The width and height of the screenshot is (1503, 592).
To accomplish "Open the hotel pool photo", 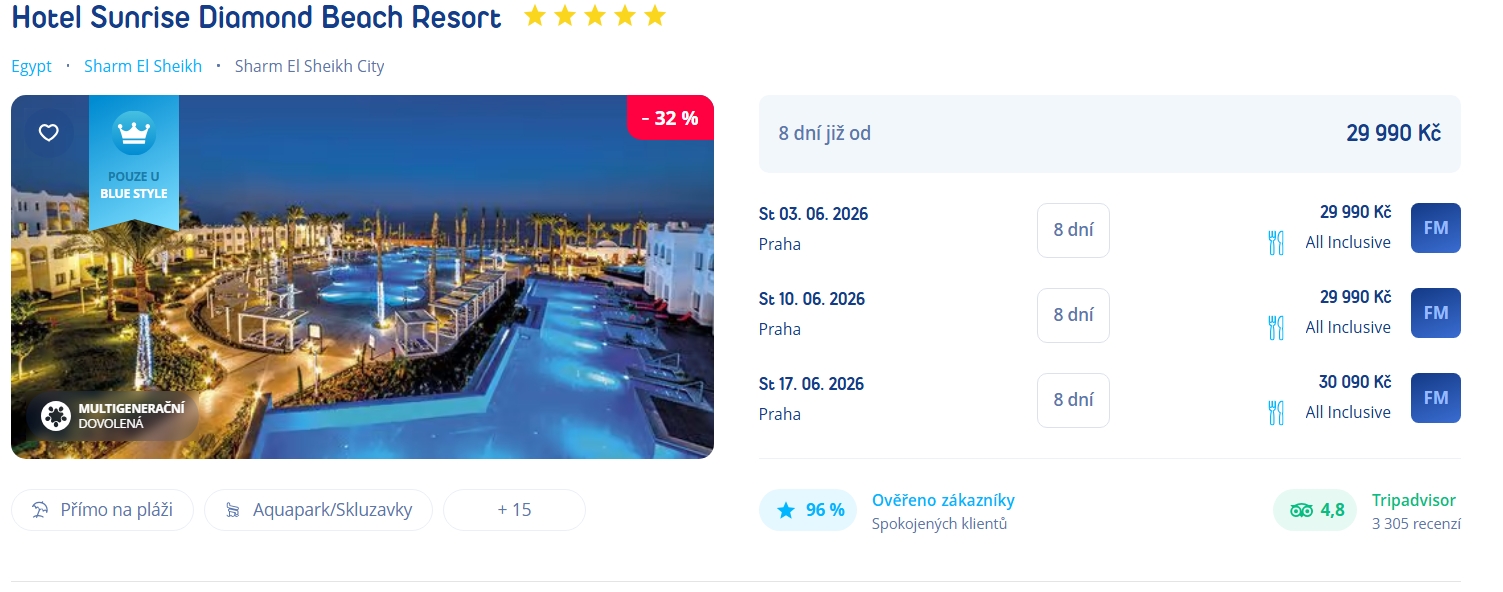I will (400, 300).
